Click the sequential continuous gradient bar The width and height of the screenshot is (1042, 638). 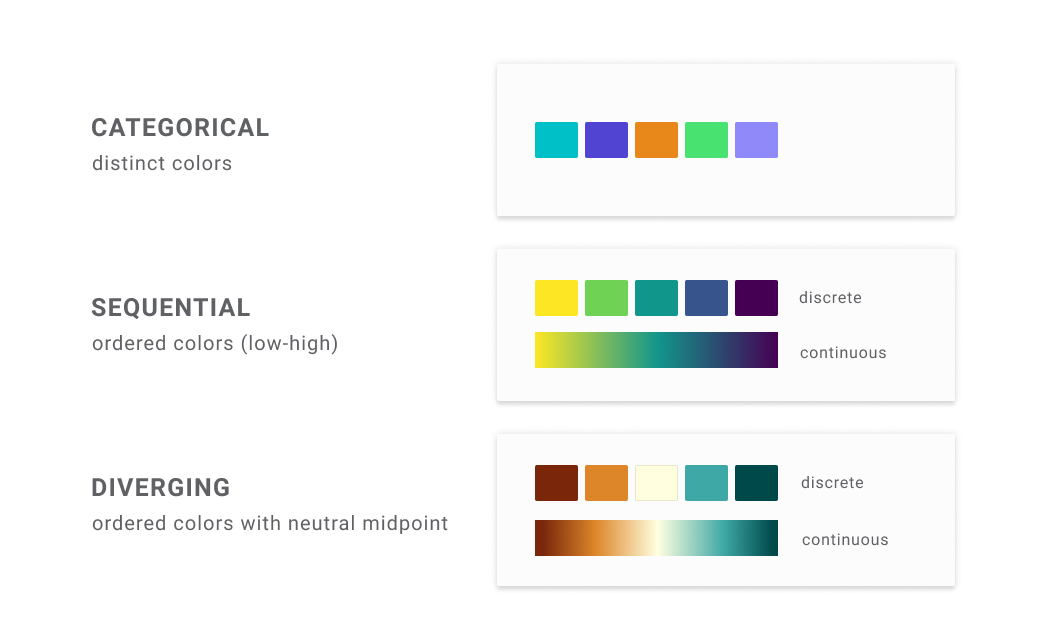coord(656,350)
